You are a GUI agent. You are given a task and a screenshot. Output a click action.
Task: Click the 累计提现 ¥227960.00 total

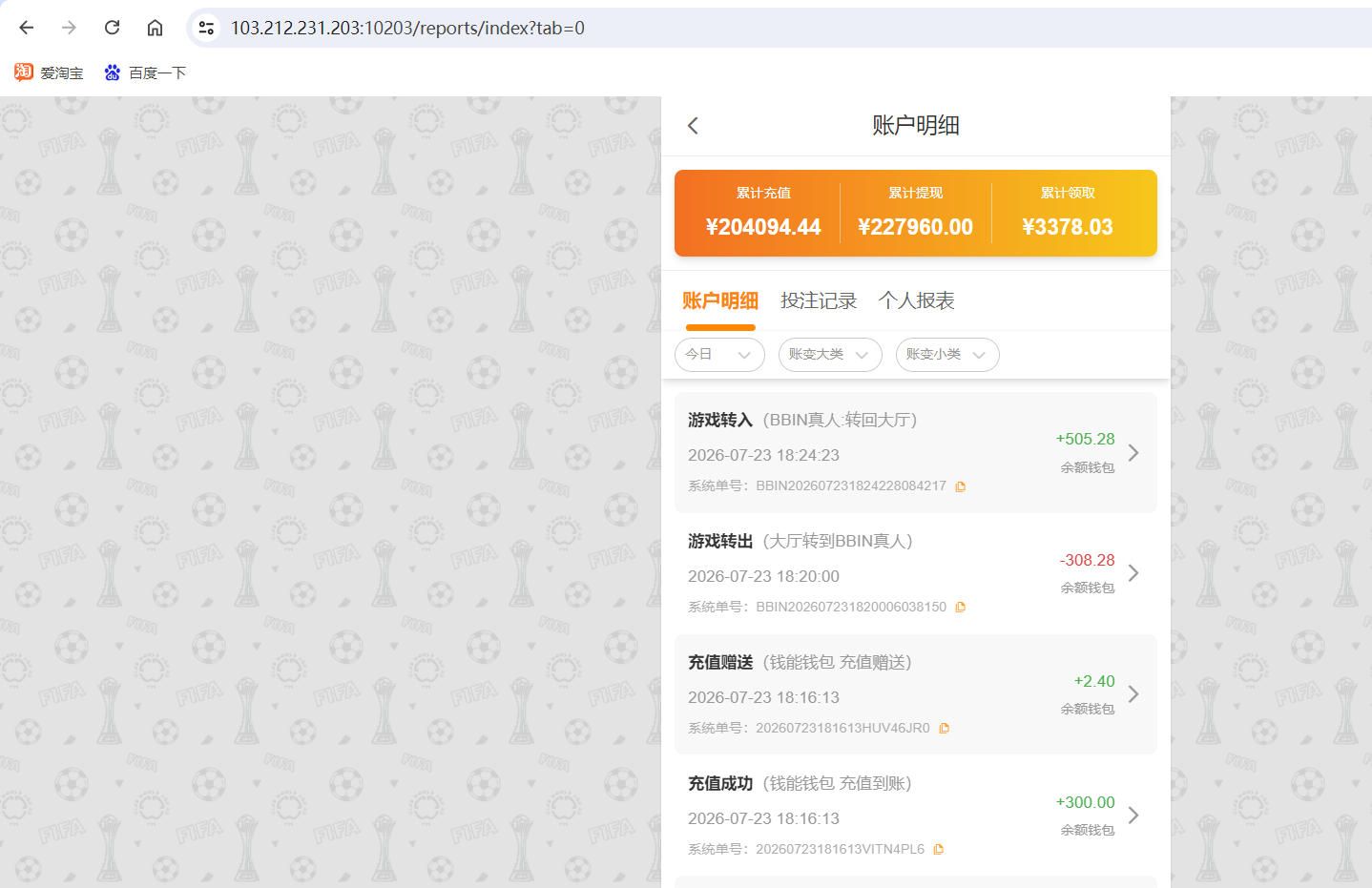click(x=915, y=213)
